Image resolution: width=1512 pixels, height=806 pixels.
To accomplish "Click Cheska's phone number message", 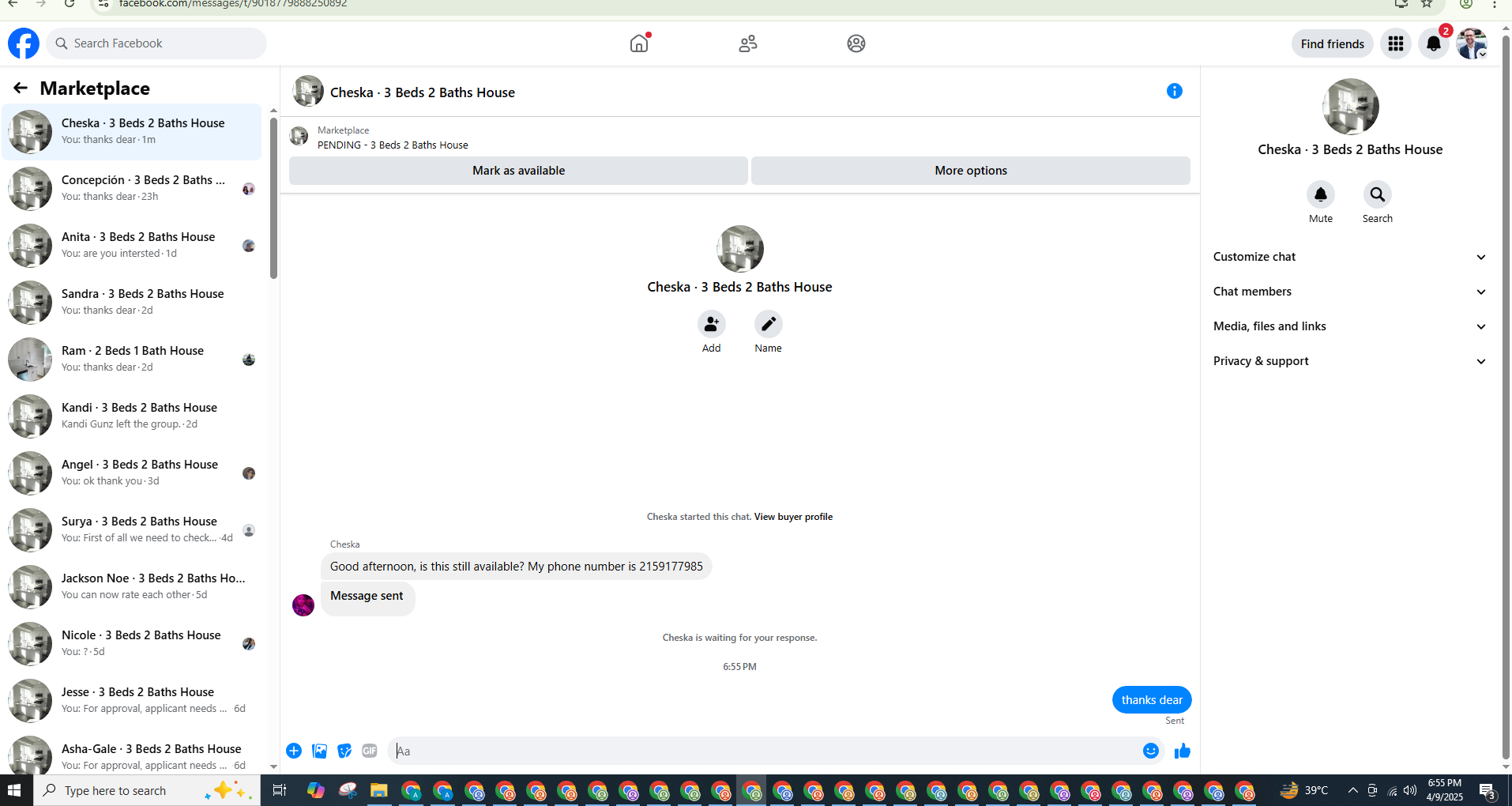I will tap(517, 567).
